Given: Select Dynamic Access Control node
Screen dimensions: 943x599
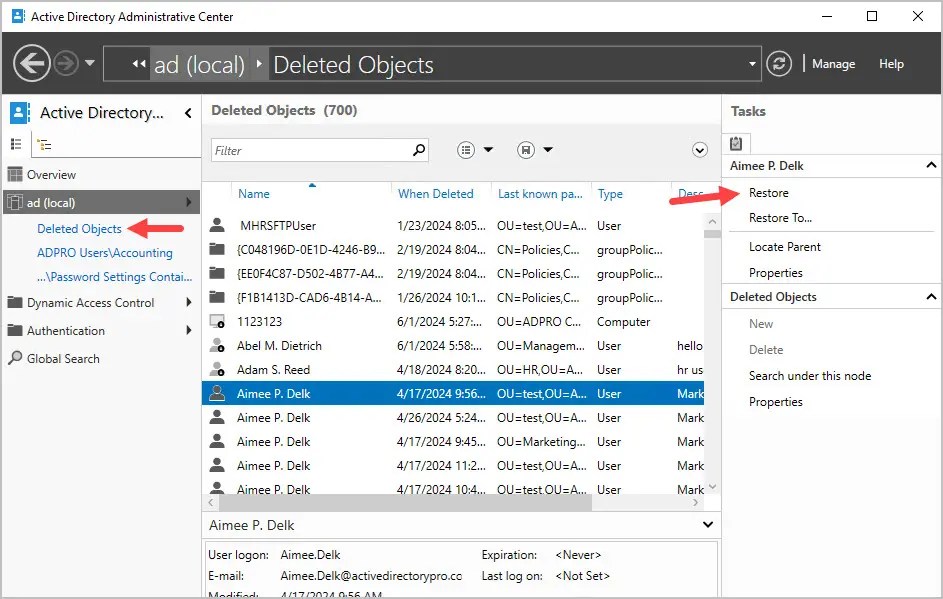Looking at the screenshot, I should [x=90, y=303].
